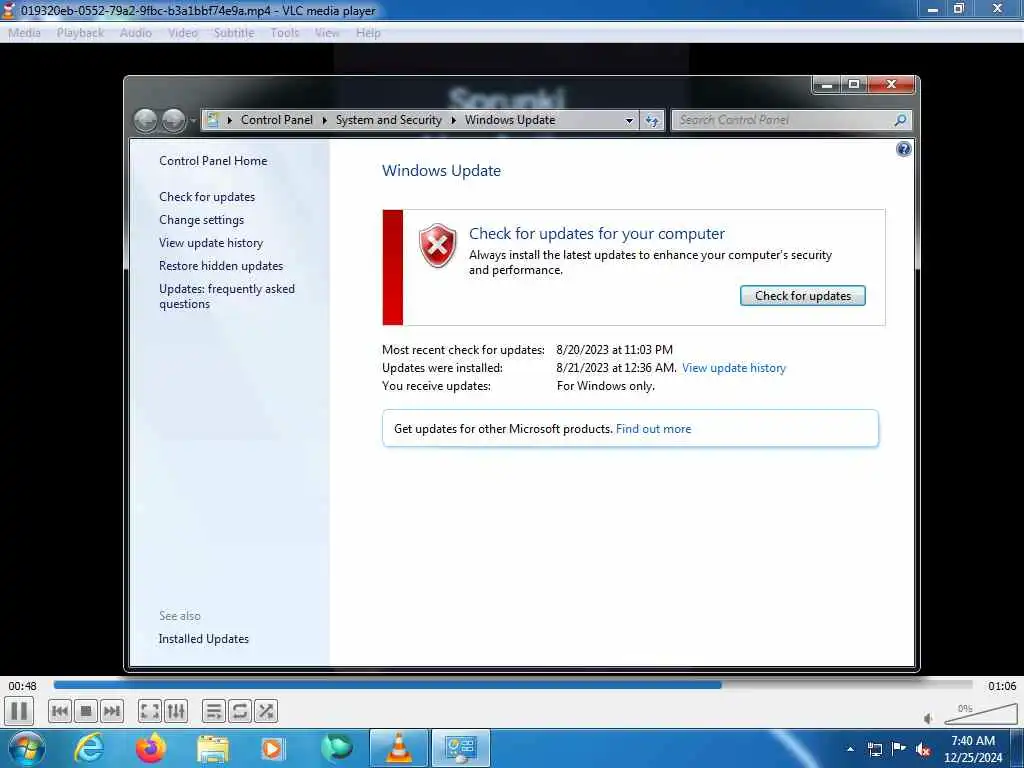The width and height of the screenshot is (1024, 768).
Task: Select Check for updates in sidebar
Action: point(207,197)
